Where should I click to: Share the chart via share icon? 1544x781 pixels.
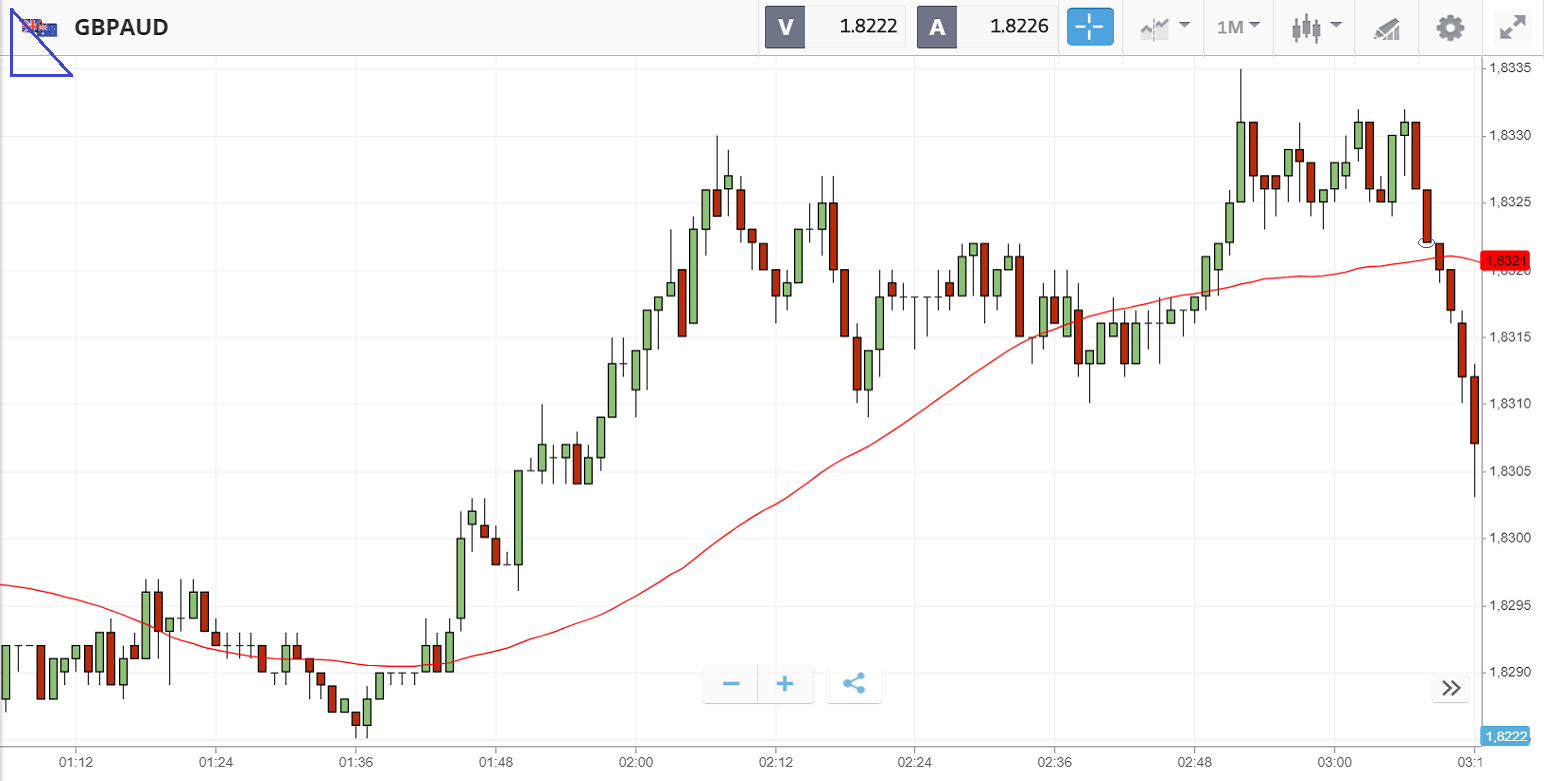[x=853, y=685]
